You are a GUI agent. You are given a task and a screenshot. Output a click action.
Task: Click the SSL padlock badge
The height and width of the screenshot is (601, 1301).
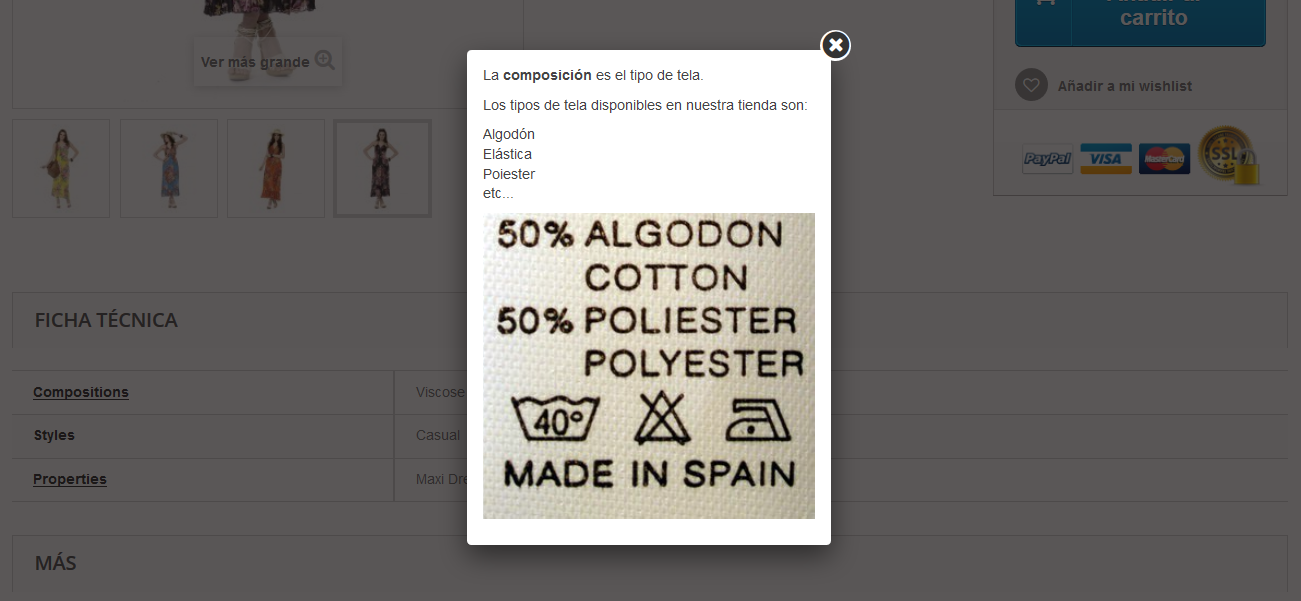pos(1229,155)
